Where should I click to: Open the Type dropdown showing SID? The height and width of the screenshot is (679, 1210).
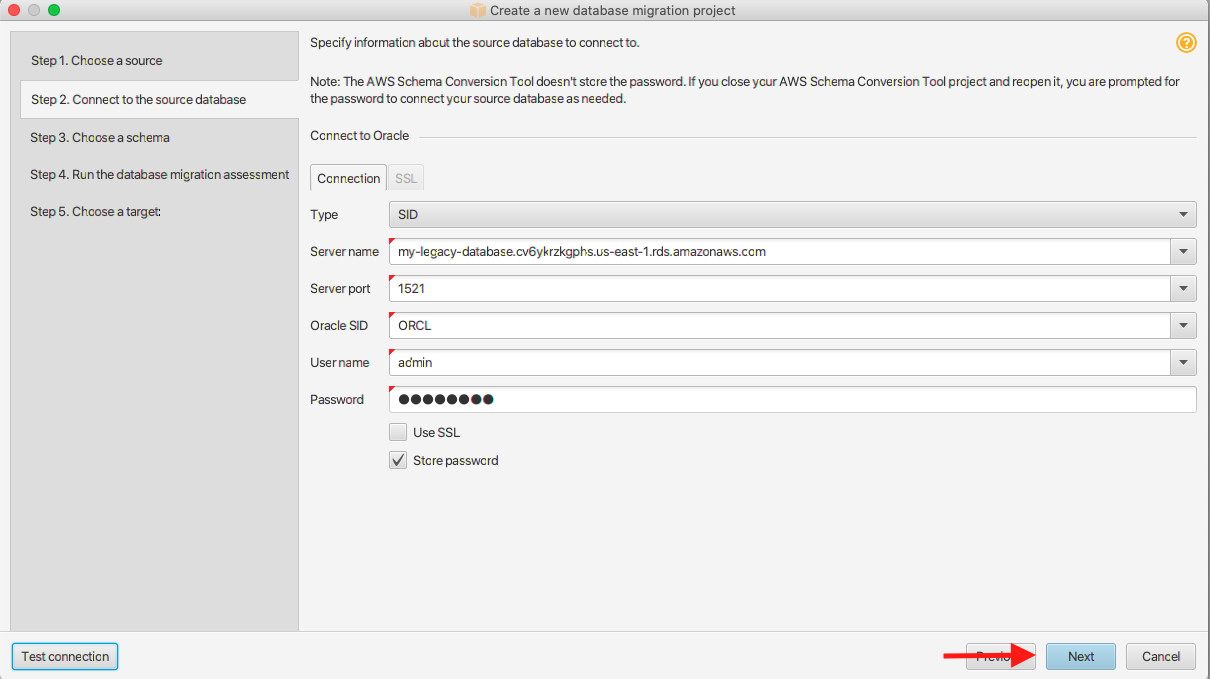(792, 214)
